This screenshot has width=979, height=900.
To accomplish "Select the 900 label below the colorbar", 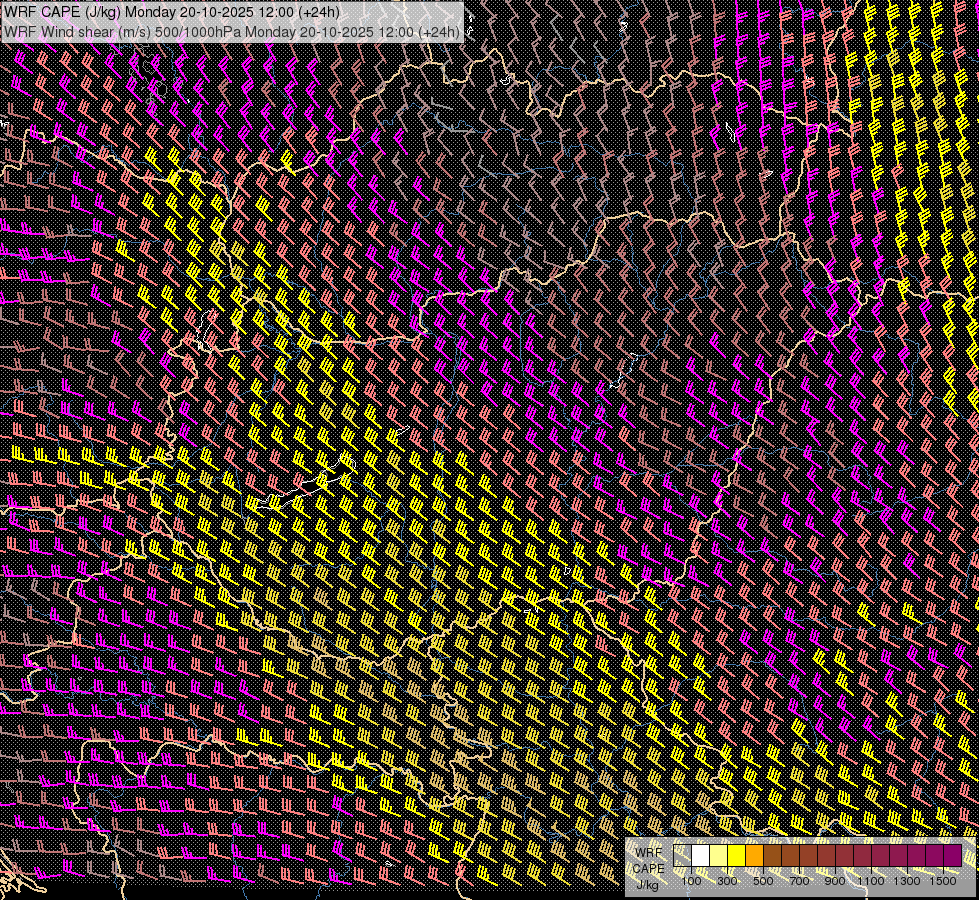I will pos(835,881).
